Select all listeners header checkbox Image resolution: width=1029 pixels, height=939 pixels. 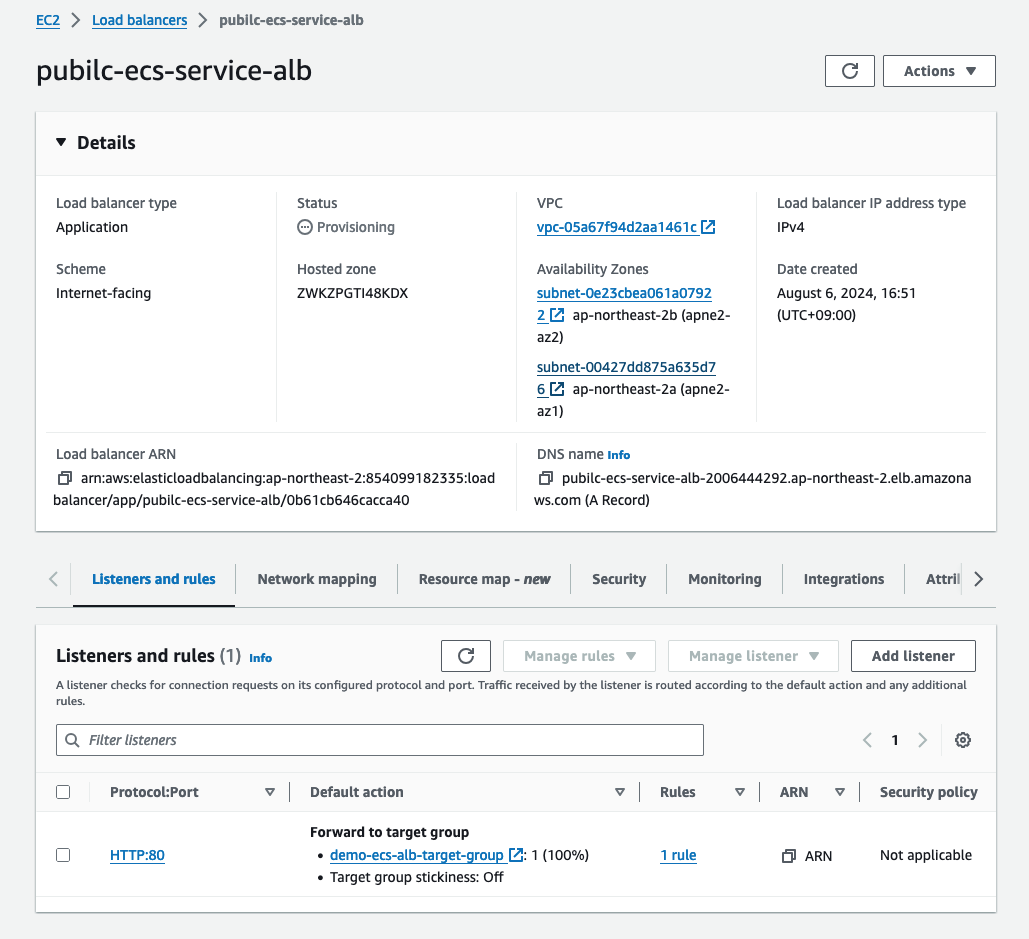tap(63, 792)
